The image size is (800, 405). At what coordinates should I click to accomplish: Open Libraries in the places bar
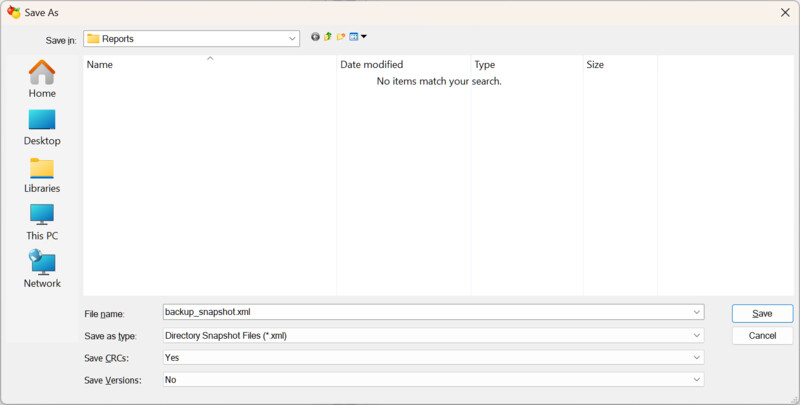pyautogui.click(x=42, y=175)
